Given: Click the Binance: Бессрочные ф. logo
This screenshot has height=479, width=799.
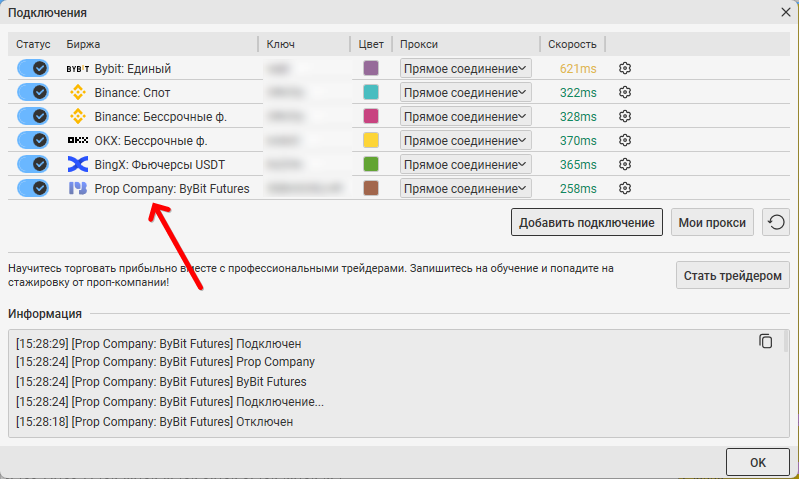Looking at the screenshot, I should click(x=78, y=116).
